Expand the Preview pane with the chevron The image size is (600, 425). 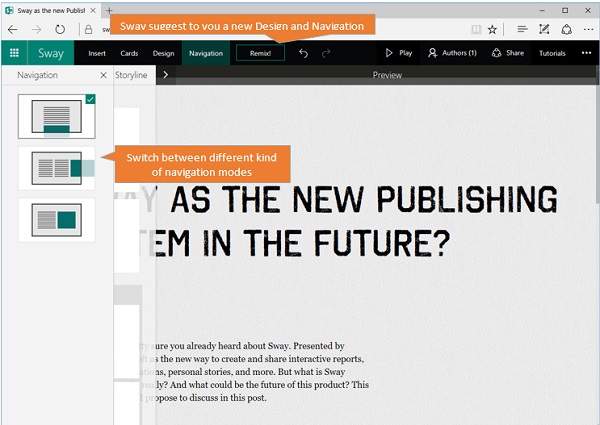click(x=165, y=75)
